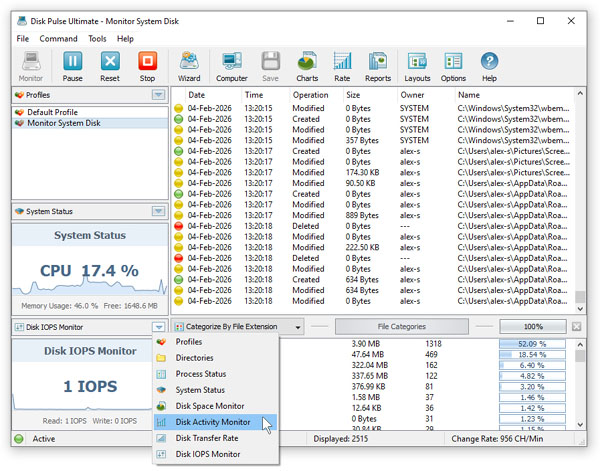Viewport: 600px width, 471px height.
Task: Select the row with size 174.30 KB
Action: point(372,173)
